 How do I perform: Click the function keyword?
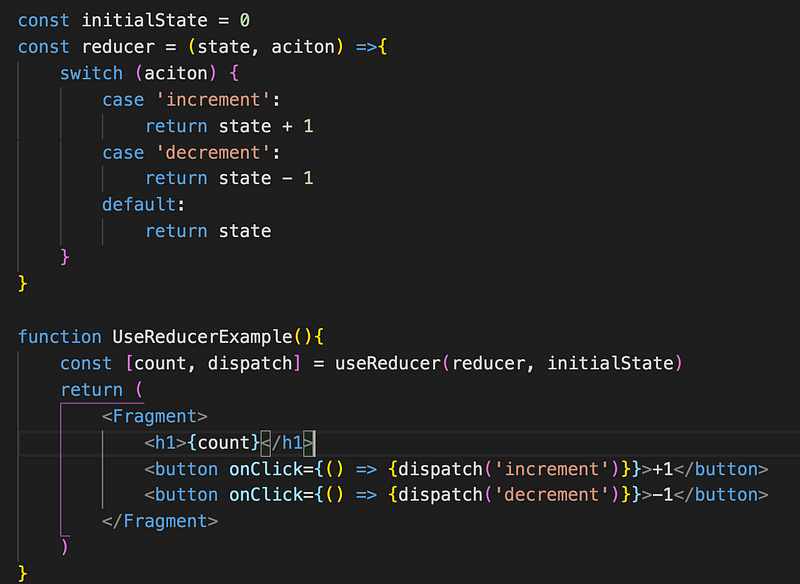click(59, 337)
